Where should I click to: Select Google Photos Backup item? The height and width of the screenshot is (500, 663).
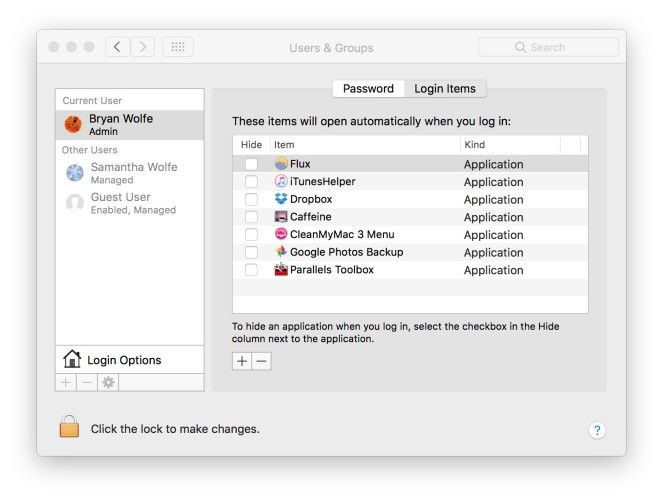[346, 252]
